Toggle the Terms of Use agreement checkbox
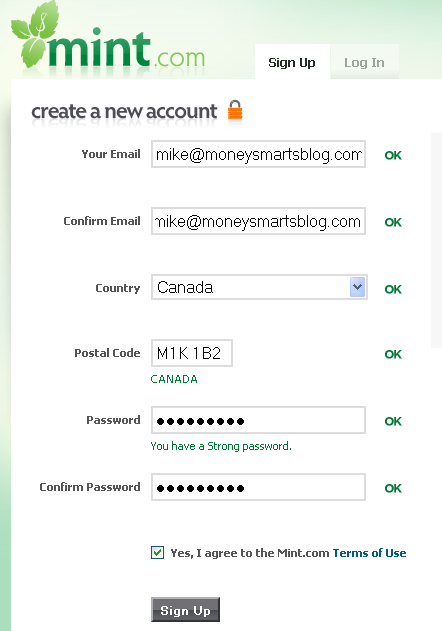 coord(157,553)
